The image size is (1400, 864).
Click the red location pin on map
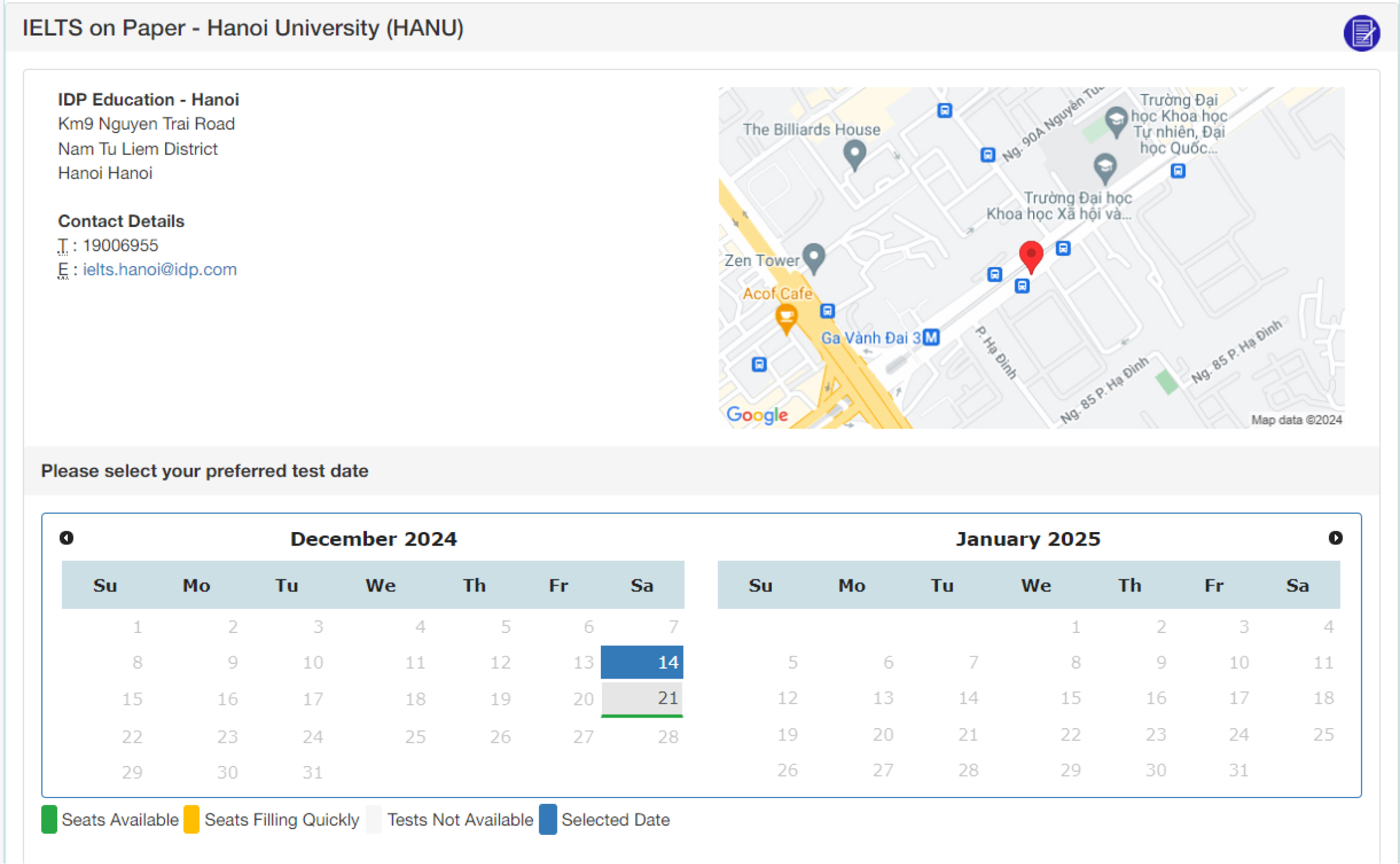(x=1031, y=257)
